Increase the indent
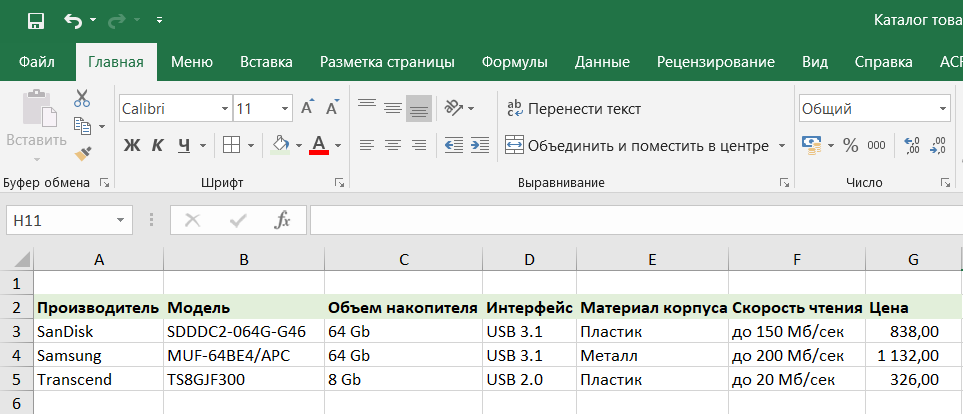Viewport: 963px width, 414px height. click(480, 146)
